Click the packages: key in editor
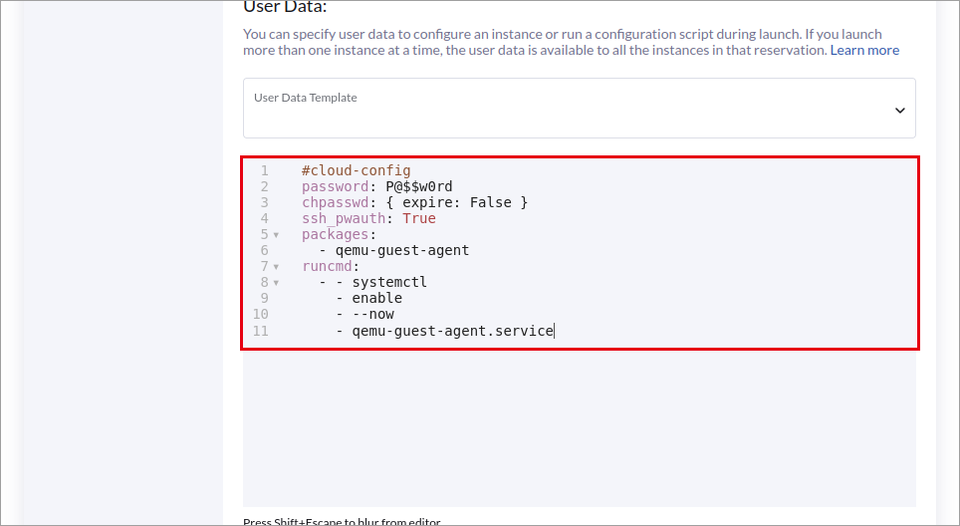The height and width of the screenshot is (526, 960). tap(339, 234)
